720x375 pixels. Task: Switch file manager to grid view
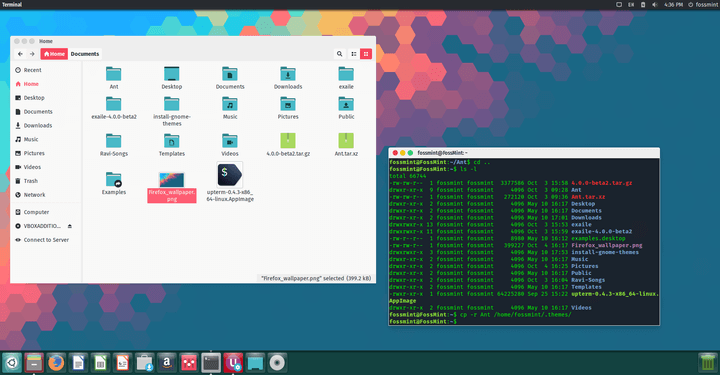pos(366,54)
